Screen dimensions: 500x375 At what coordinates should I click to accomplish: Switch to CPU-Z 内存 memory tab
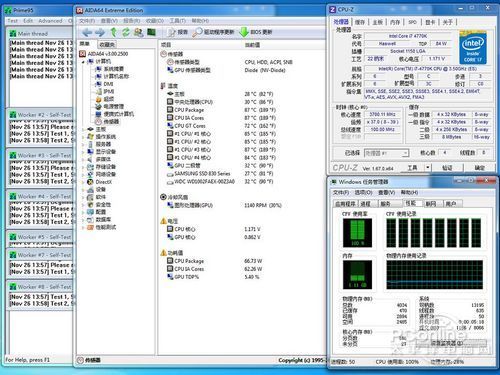(x=395, y=22)
